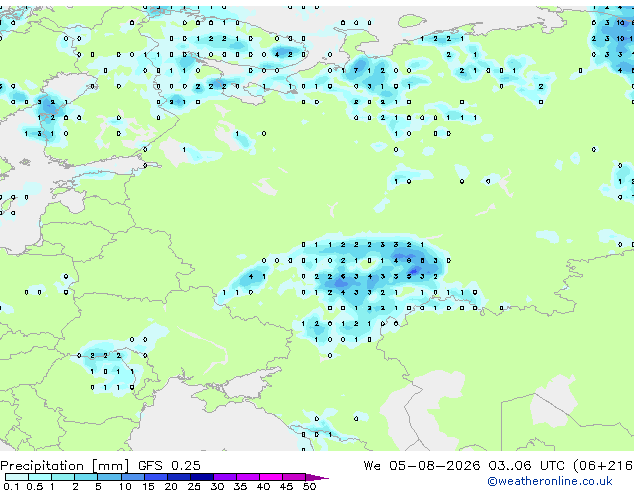Pick the legend swatch between 10 and 15

(x=132, y=477)
